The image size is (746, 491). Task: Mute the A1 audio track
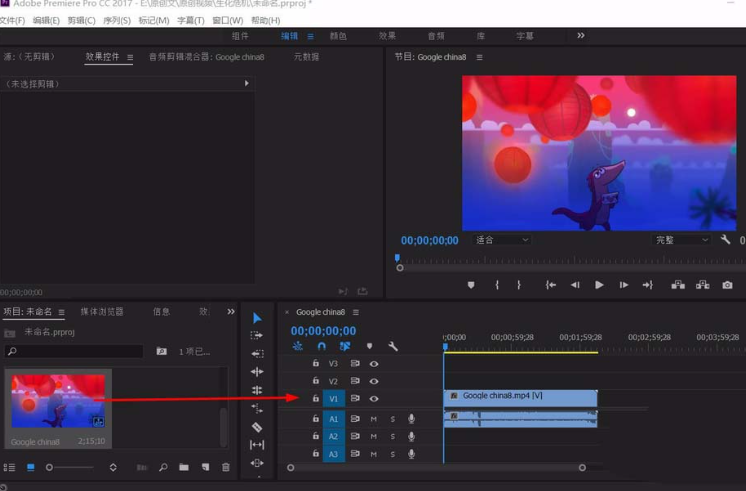(x=374, y=419)
